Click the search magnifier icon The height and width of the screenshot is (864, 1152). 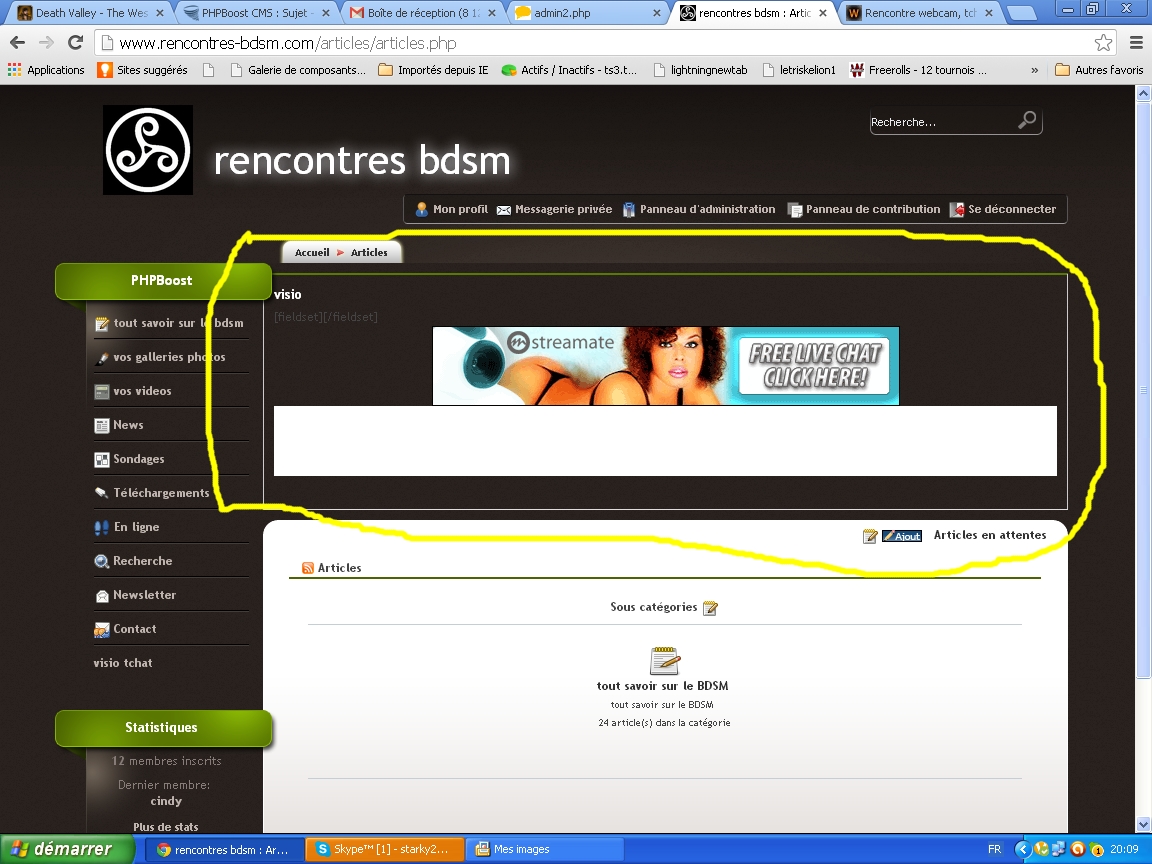coord(1026,121)
